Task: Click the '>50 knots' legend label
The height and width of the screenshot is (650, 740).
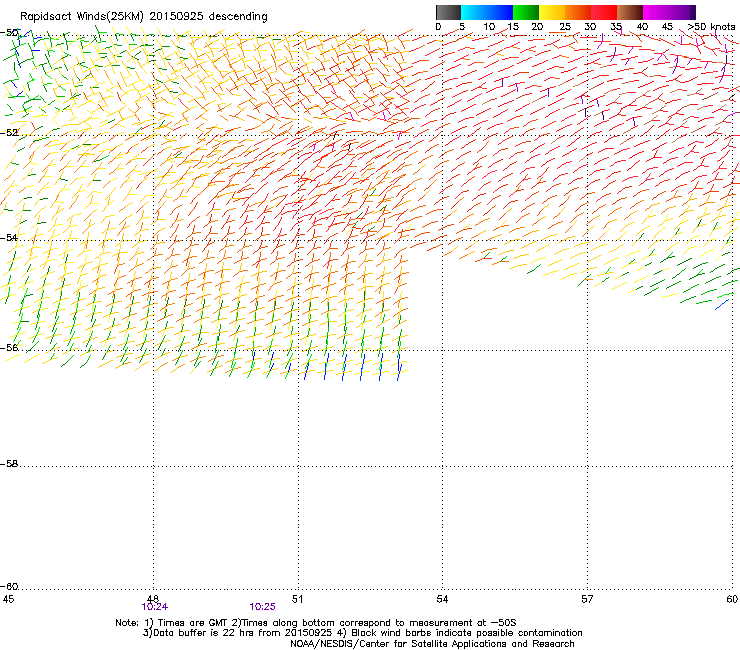Action: [712, 27]
